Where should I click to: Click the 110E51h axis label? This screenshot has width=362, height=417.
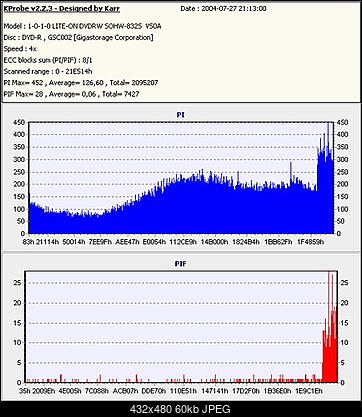point(183,391)
